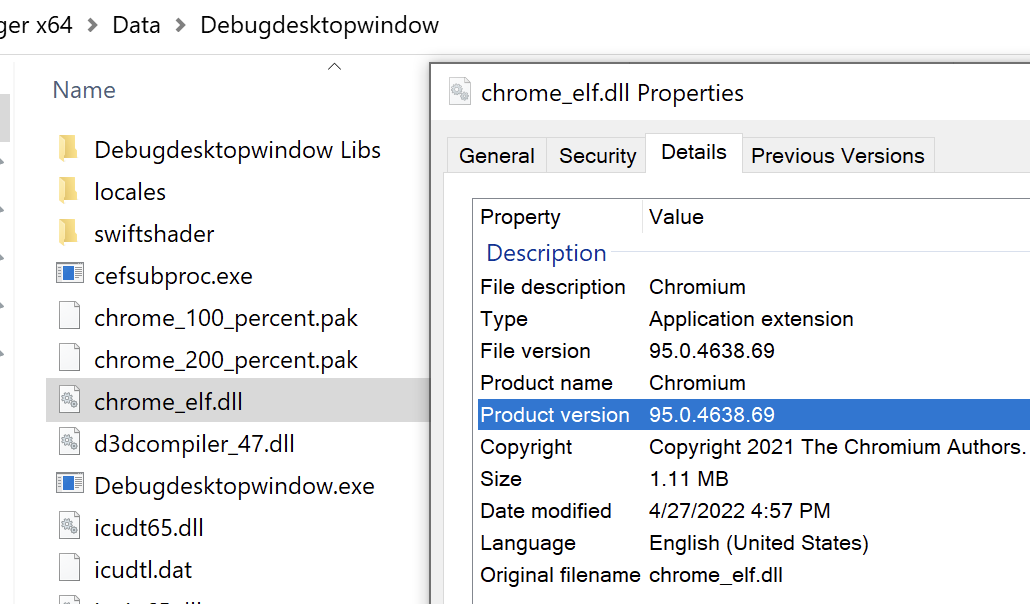1030x604 pixels.
Task: Select the Language property row
Action: 753,543
